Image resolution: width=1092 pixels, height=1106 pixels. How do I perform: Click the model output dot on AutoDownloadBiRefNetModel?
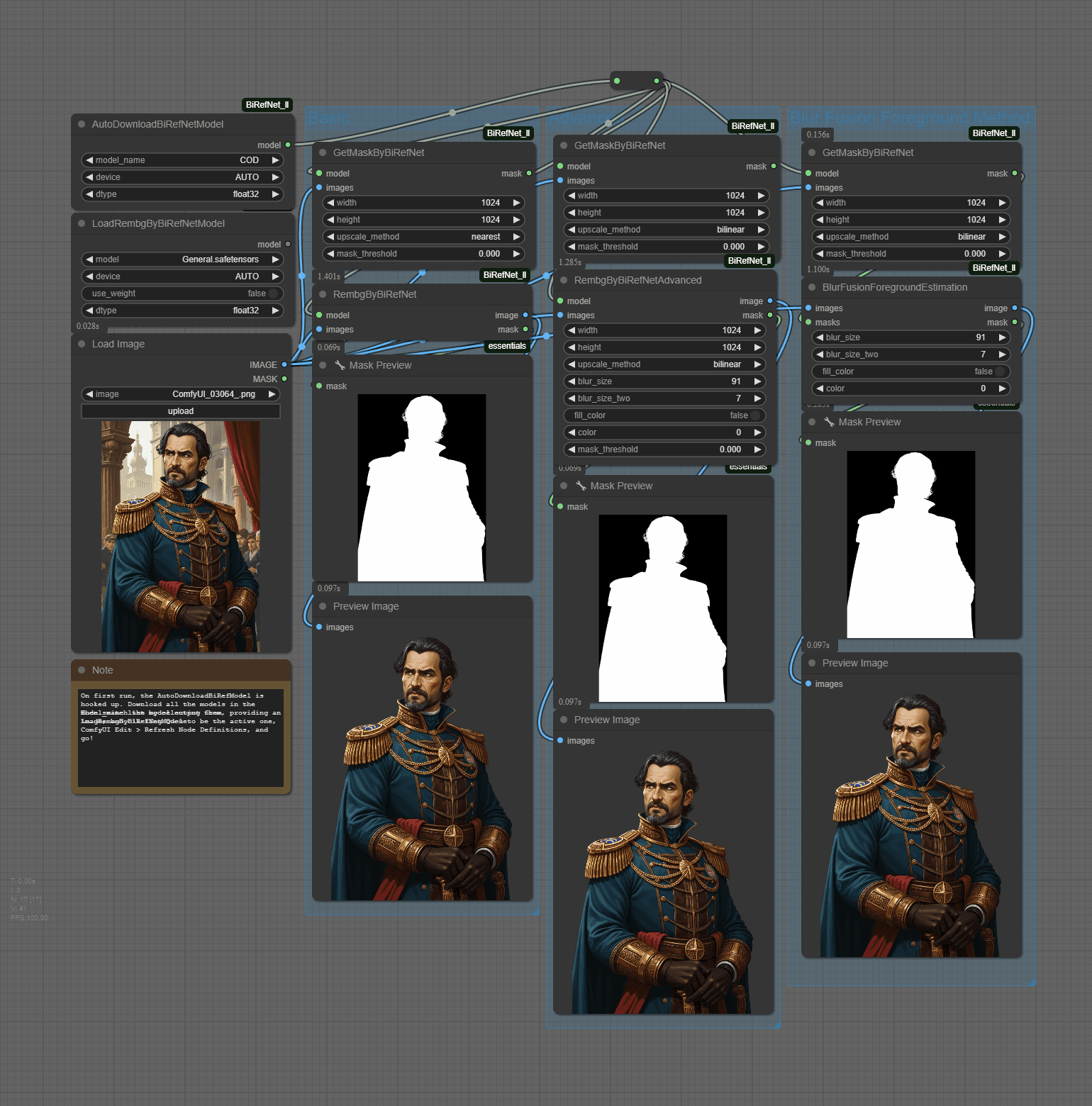(x=288, y=145)
